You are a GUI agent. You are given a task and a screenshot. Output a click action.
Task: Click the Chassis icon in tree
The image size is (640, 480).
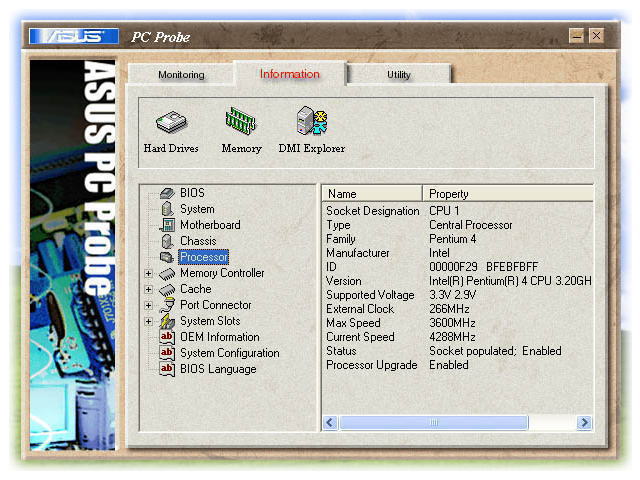tap(167, 241)
